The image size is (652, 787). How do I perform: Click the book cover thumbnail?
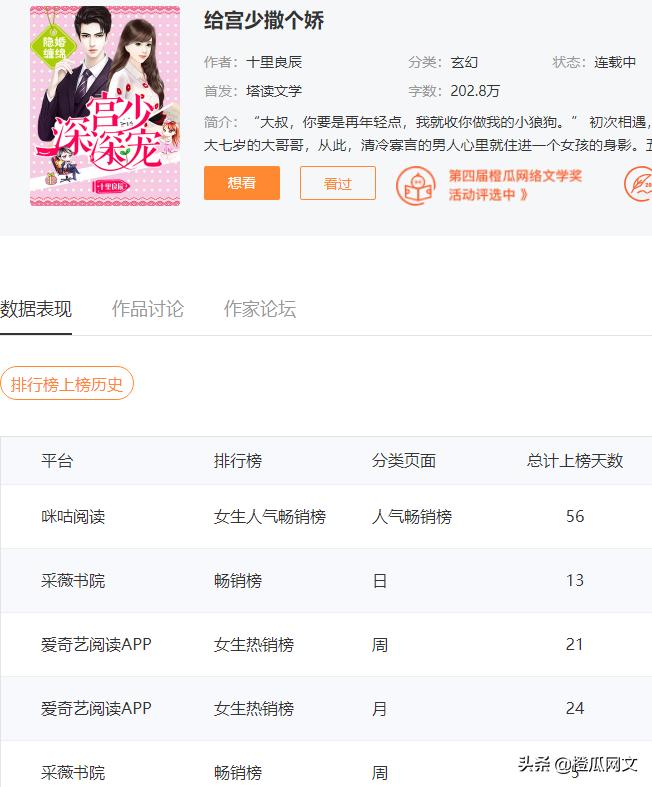pyautogui.click(x=105, y=106)
